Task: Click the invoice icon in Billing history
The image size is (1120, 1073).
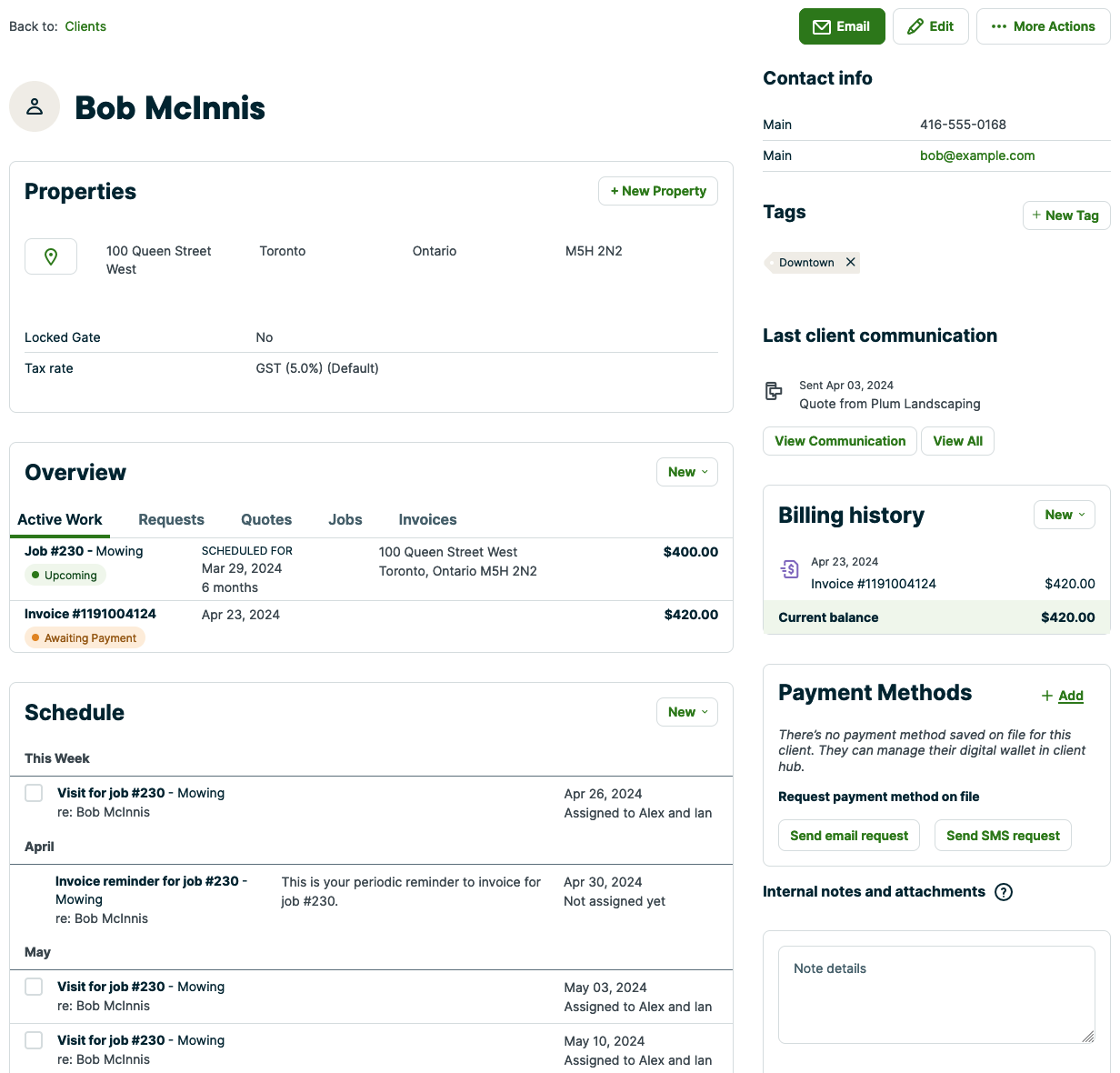Action: coord(789,569)
